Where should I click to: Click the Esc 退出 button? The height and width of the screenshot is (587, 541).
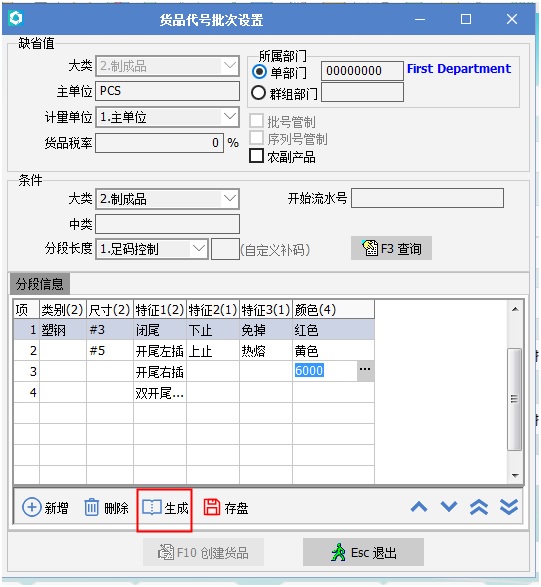pyautogui.click(x=363, y=552)
